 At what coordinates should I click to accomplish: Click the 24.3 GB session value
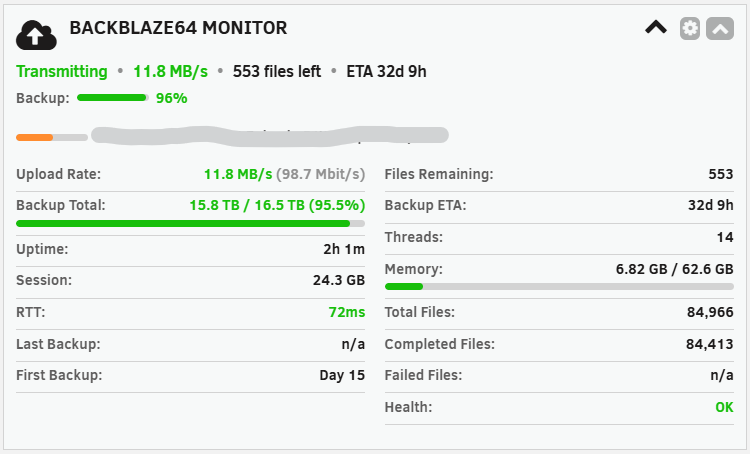[x=339, y=280]
